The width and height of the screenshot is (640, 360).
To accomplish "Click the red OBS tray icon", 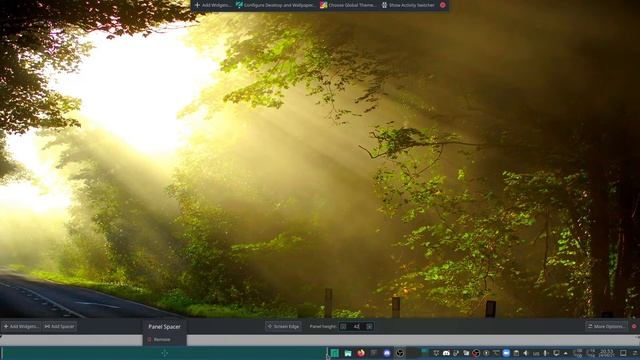I will click(x=476, y=353).
